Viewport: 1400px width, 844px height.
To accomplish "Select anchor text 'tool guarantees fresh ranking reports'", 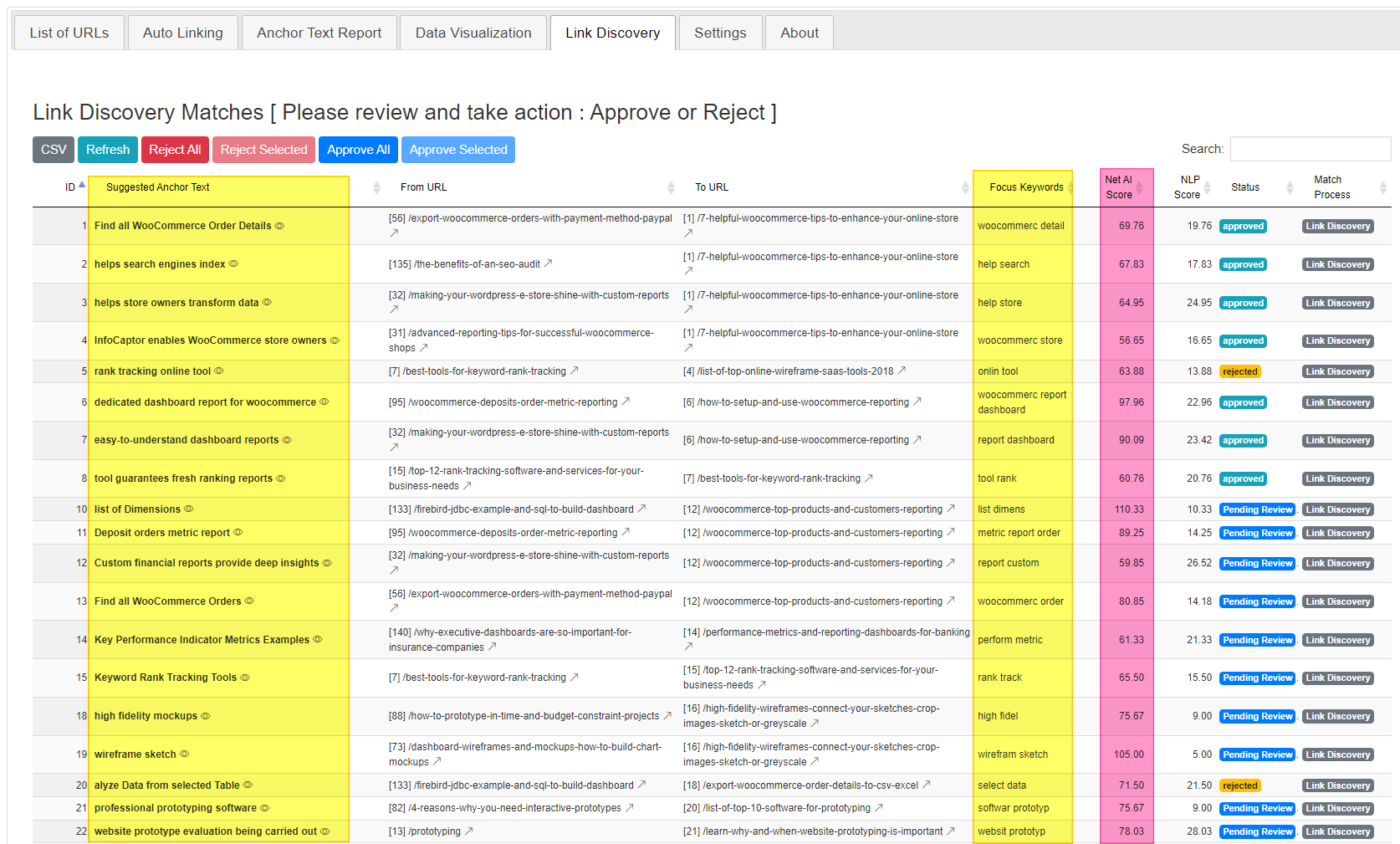I will (183, 478).
